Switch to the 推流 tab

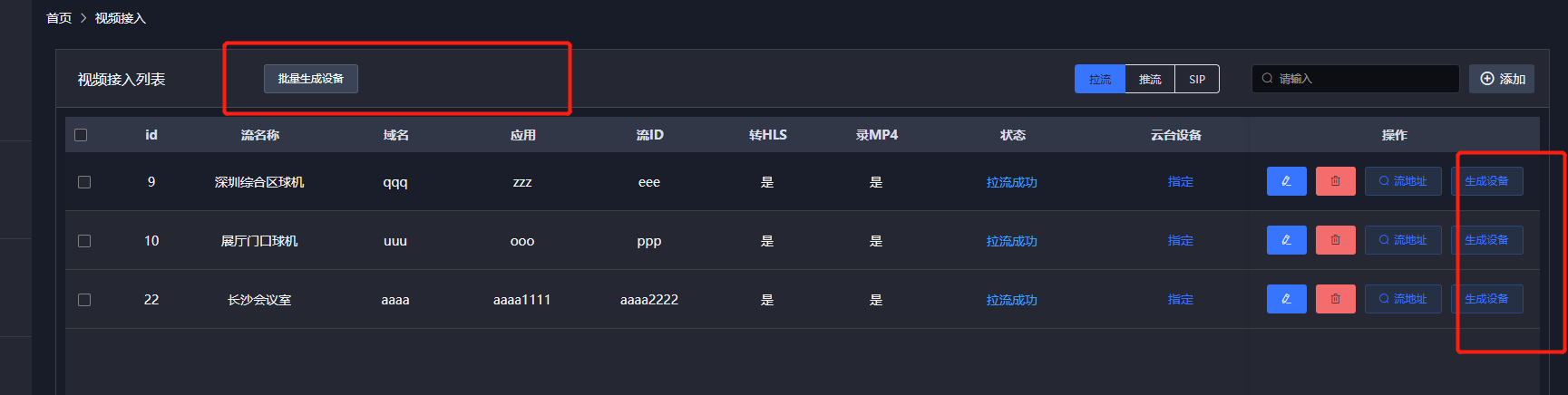coord(1150,79)
